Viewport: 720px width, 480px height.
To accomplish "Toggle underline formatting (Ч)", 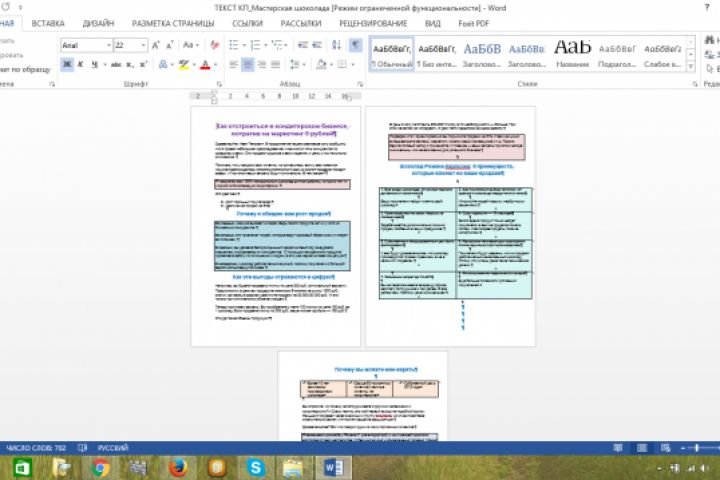I will [94, 64].
